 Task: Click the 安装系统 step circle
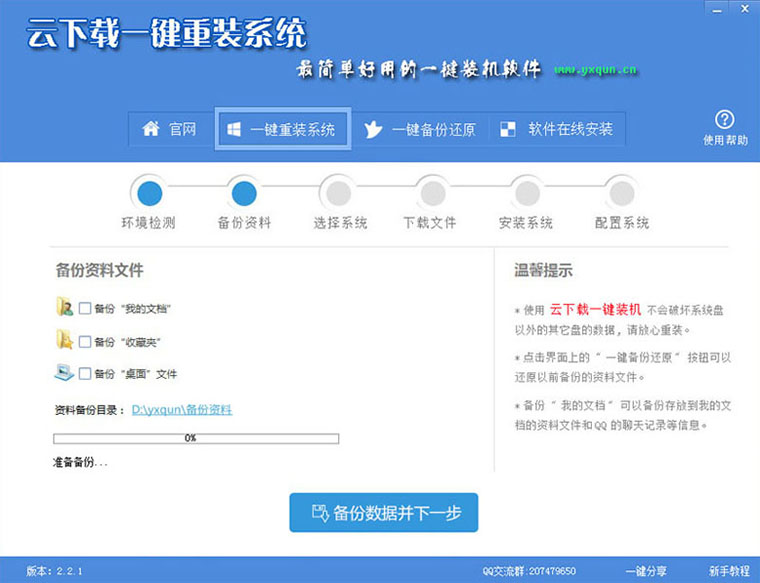point(526,191)
